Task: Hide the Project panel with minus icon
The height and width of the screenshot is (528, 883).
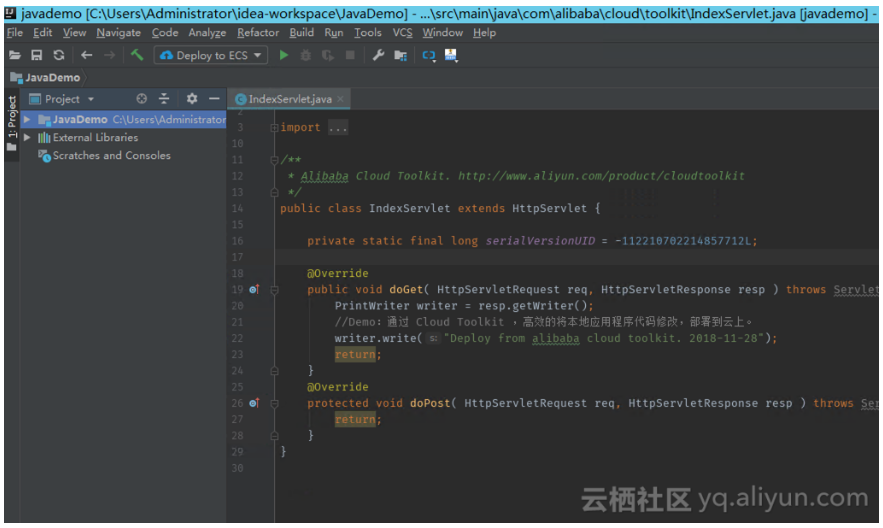Action: (x=214, y=99)
